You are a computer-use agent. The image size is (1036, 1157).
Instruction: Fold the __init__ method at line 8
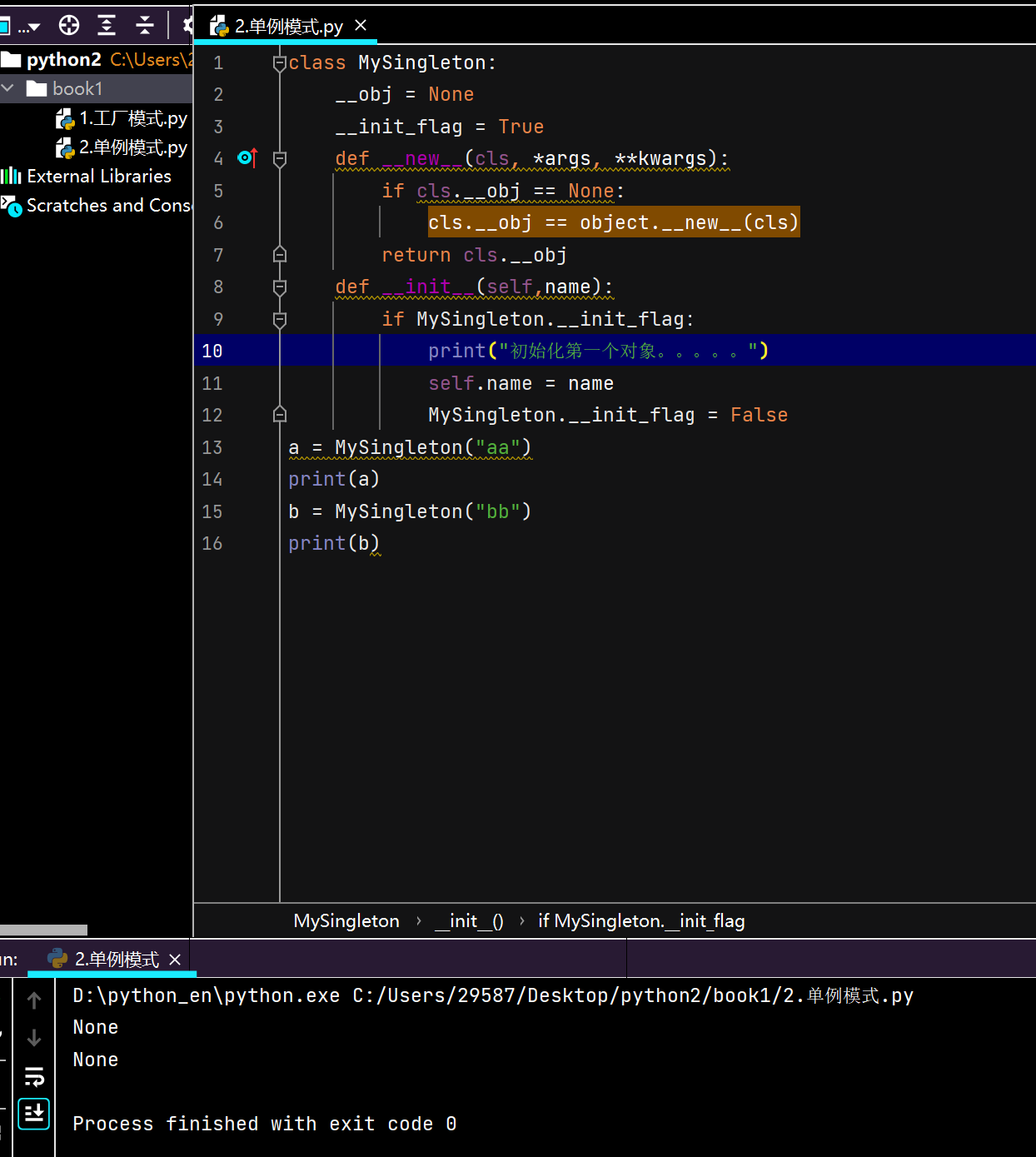pos(280,287)
